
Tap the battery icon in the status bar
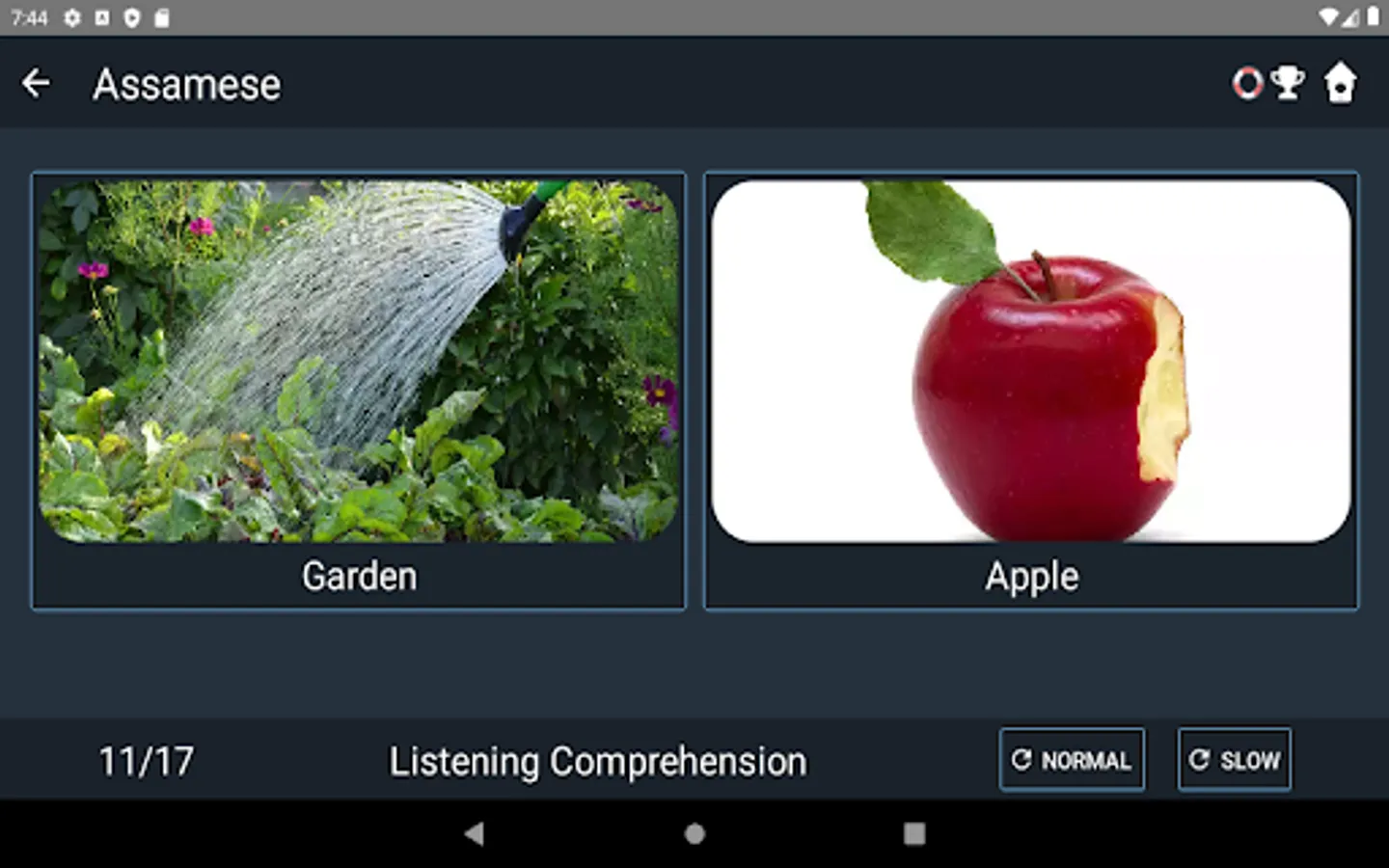[1373, 17]
